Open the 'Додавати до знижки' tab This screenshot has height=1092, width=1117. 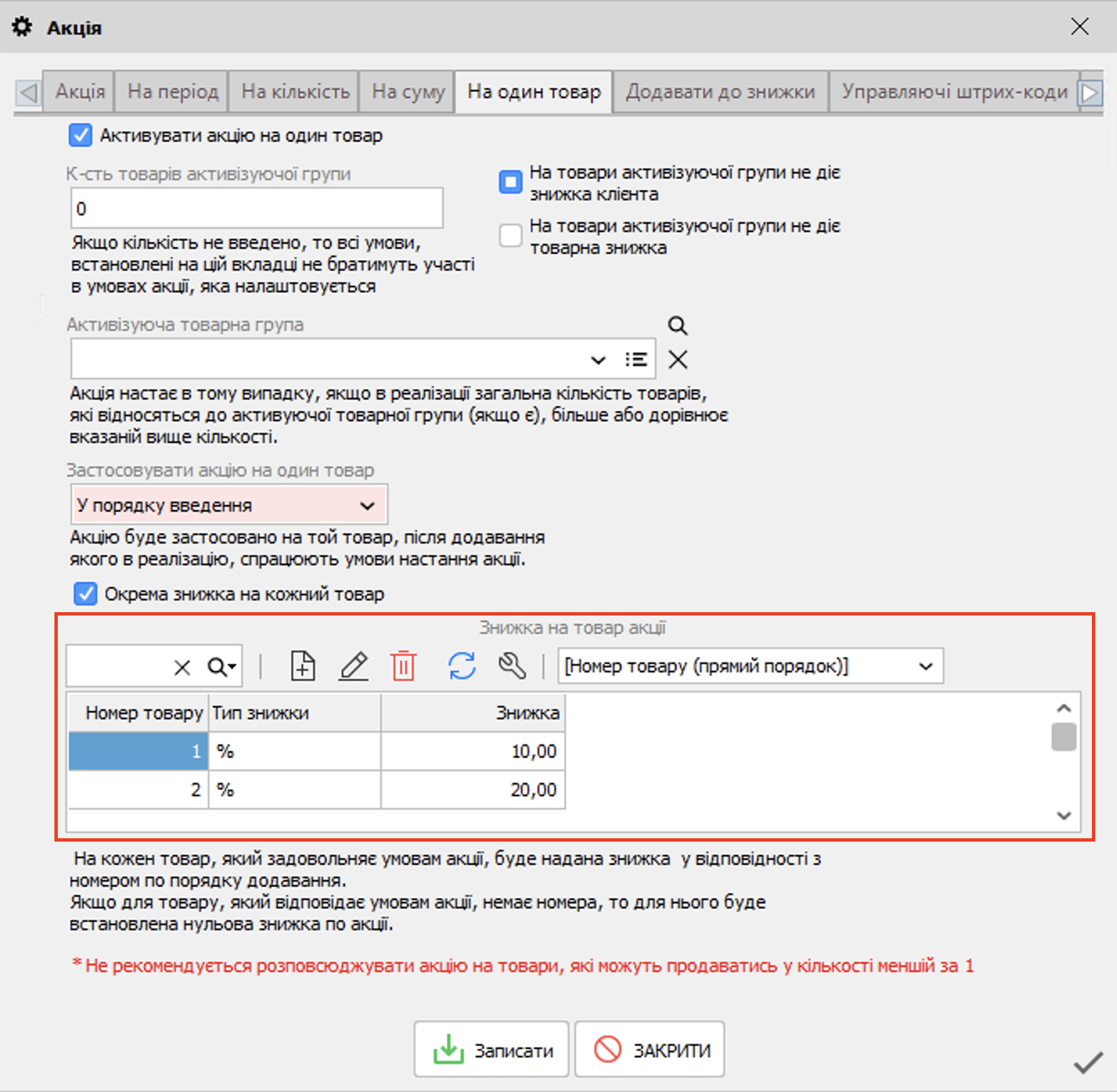tap(720, 92)
